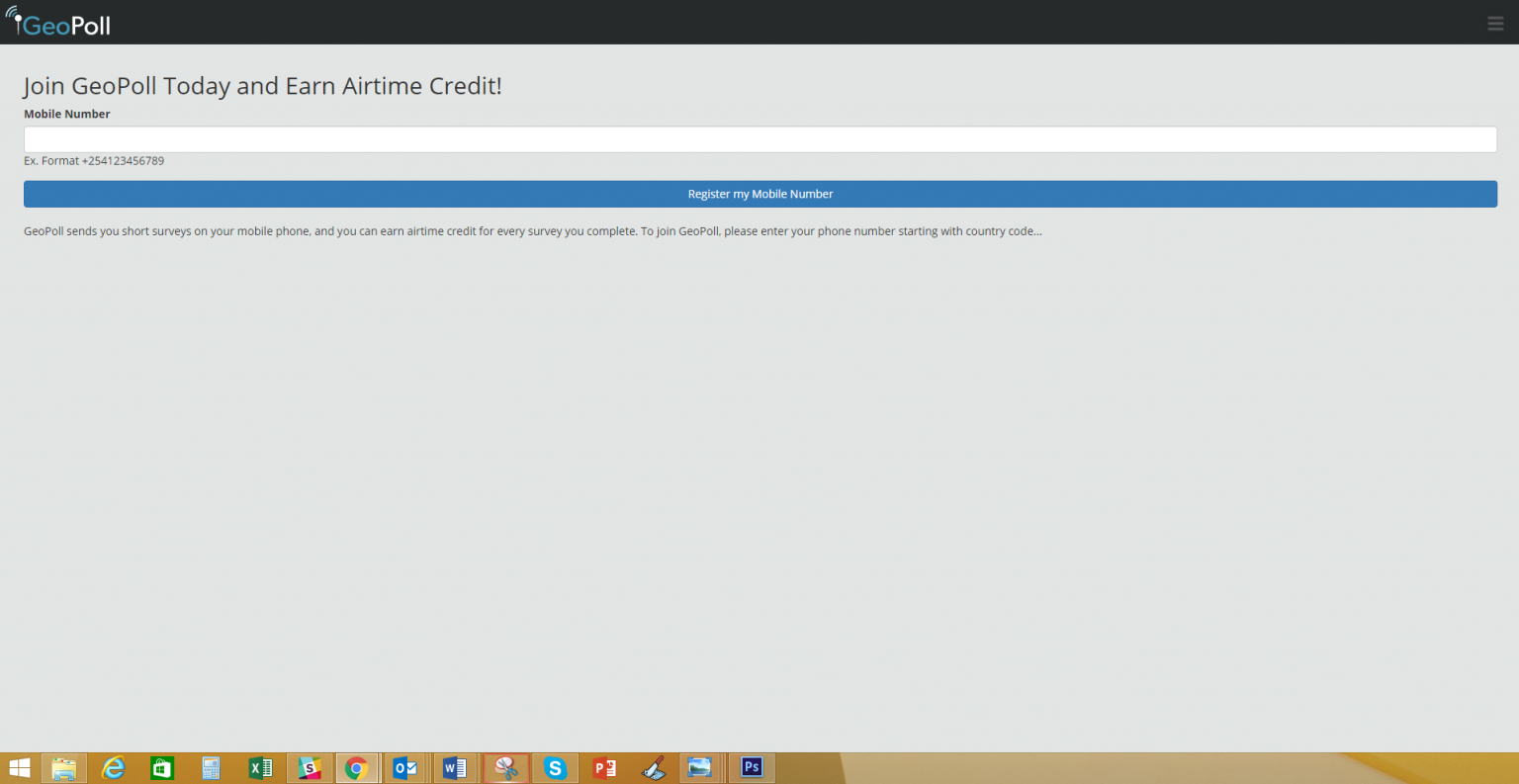Open the Windows Start menu
The image size is (1519, 784).
point(19,768)
